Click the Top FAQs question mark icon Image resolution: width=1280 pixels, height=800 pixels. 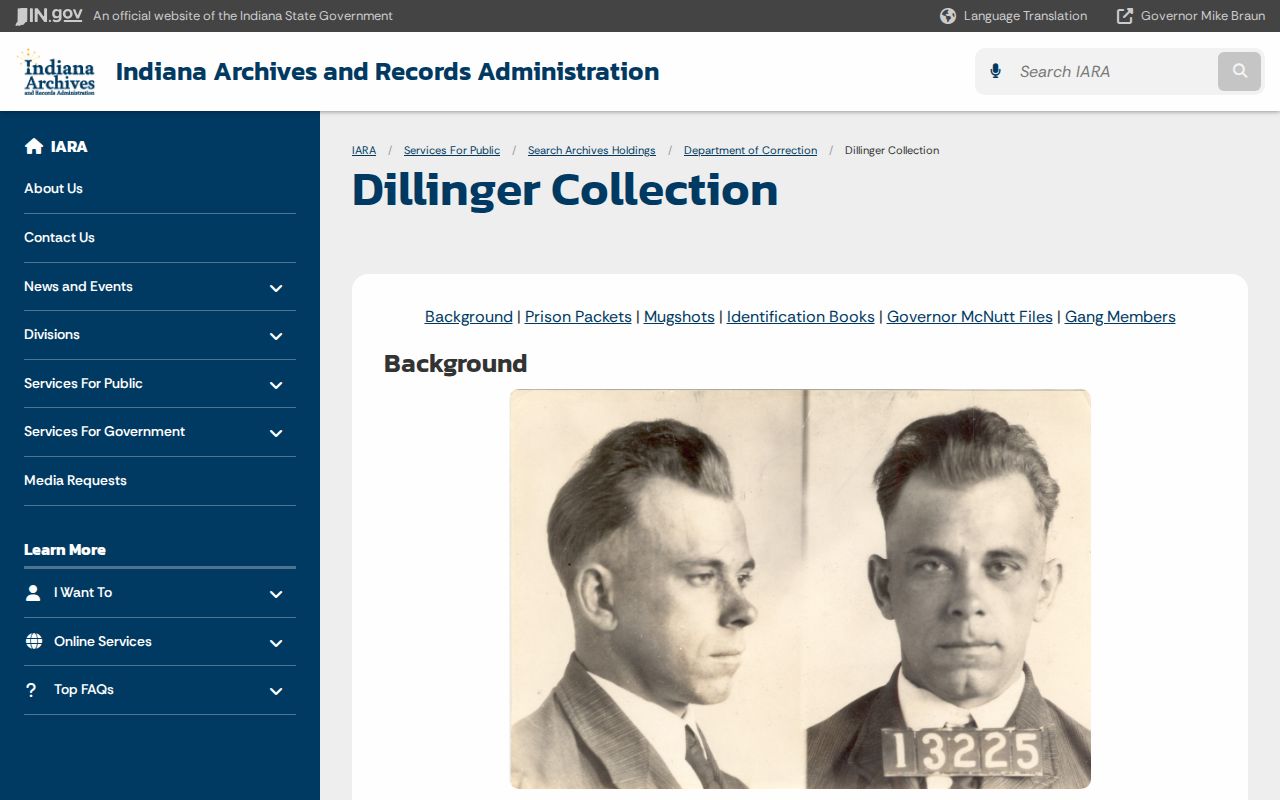[31, 690]
